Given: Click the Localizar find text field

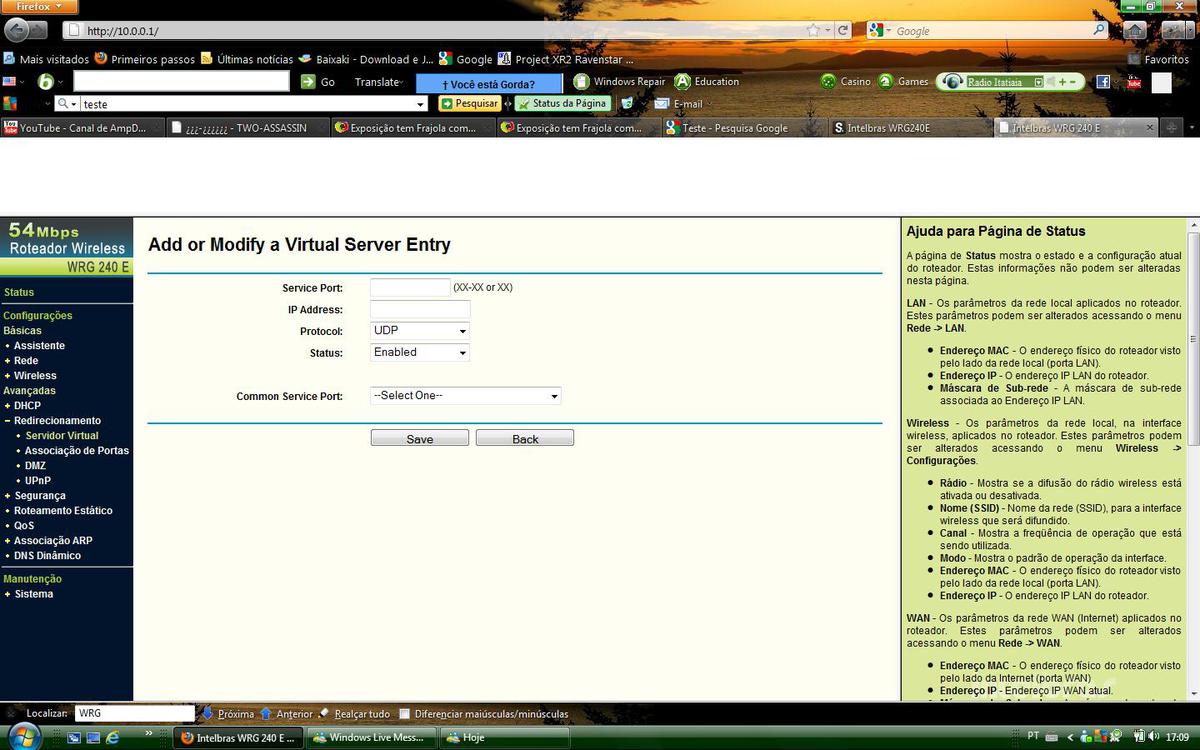Looking at the screenshot, I should tap(134, 714).
